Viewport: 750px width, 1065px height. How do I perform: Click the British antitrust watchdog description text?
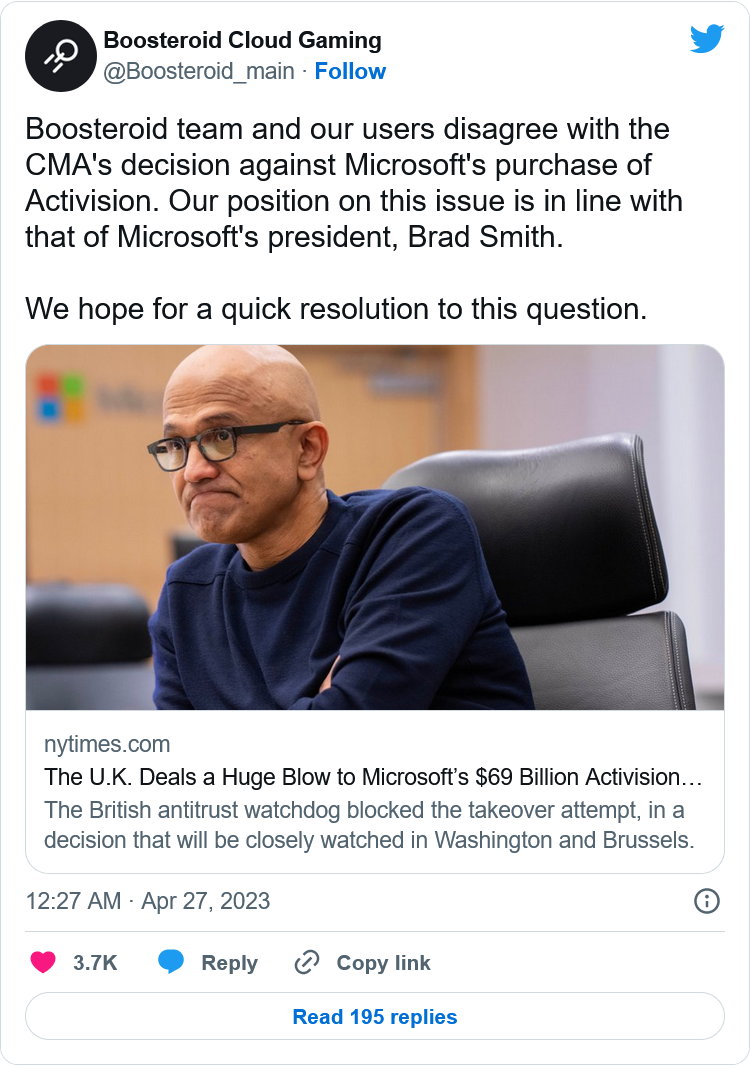370,824
